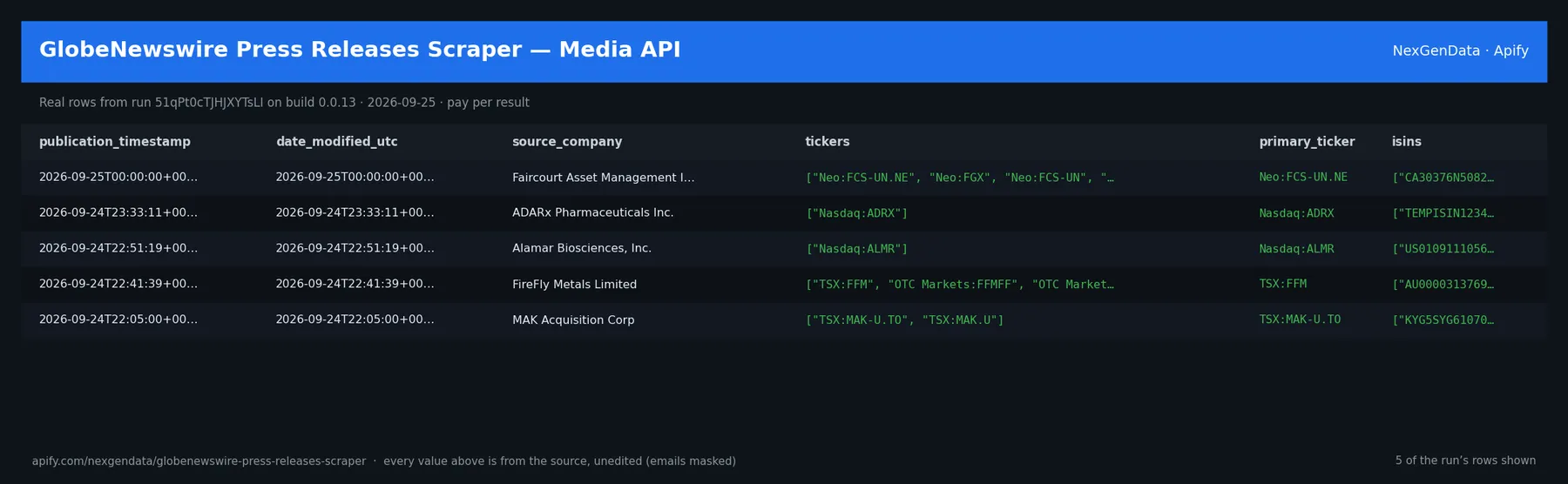Click primary ticker Neo:FCS-UN.NE

1303,178
